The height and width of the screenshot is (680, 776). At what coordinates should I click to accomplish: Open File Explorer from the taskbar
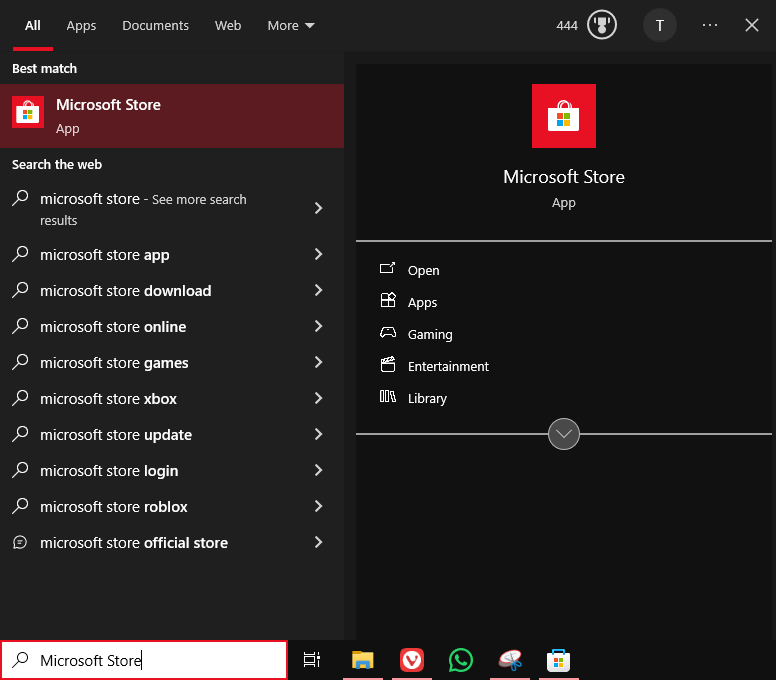point(362,660)
